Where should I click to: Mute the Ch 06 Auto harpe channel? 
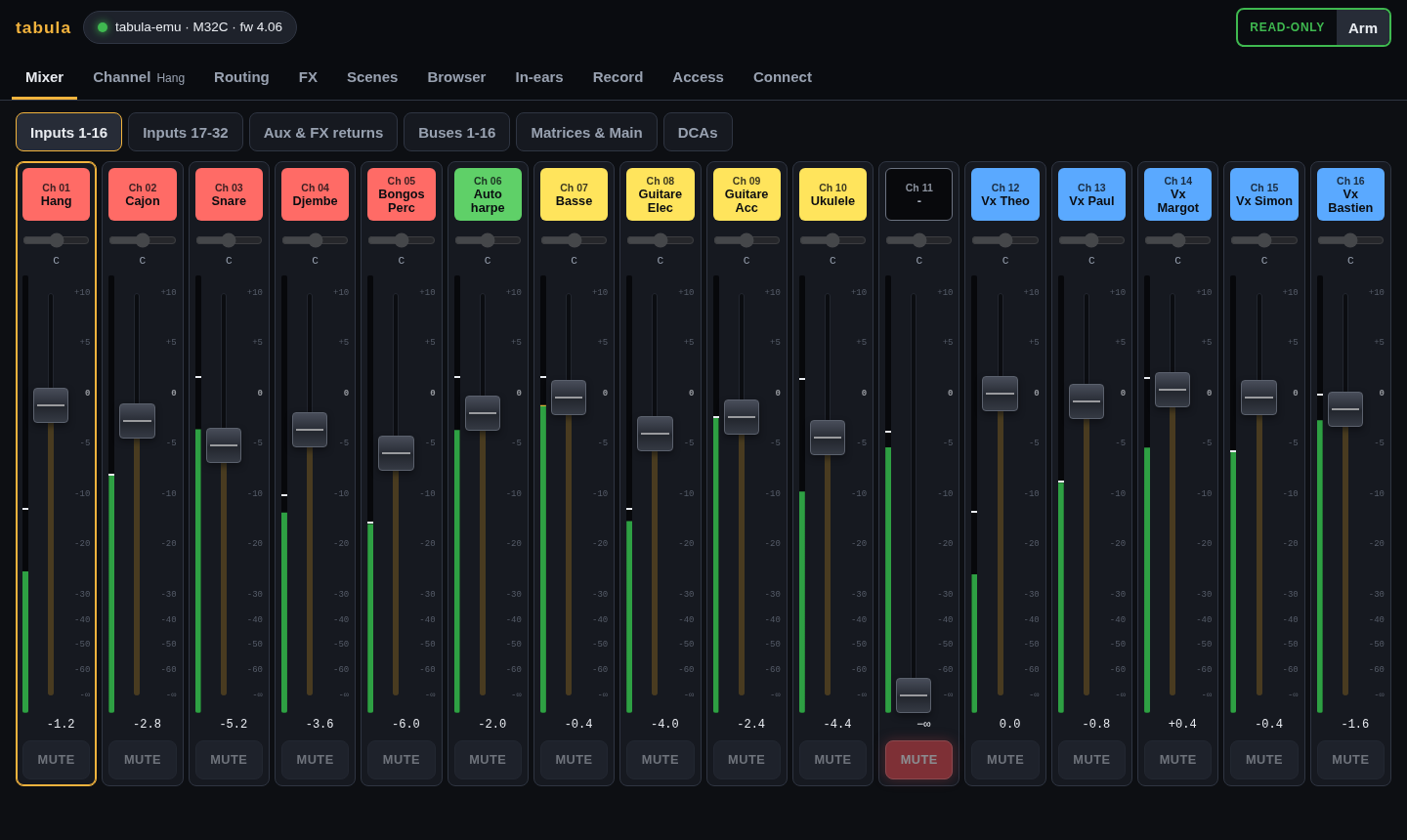tap(488, 760)
